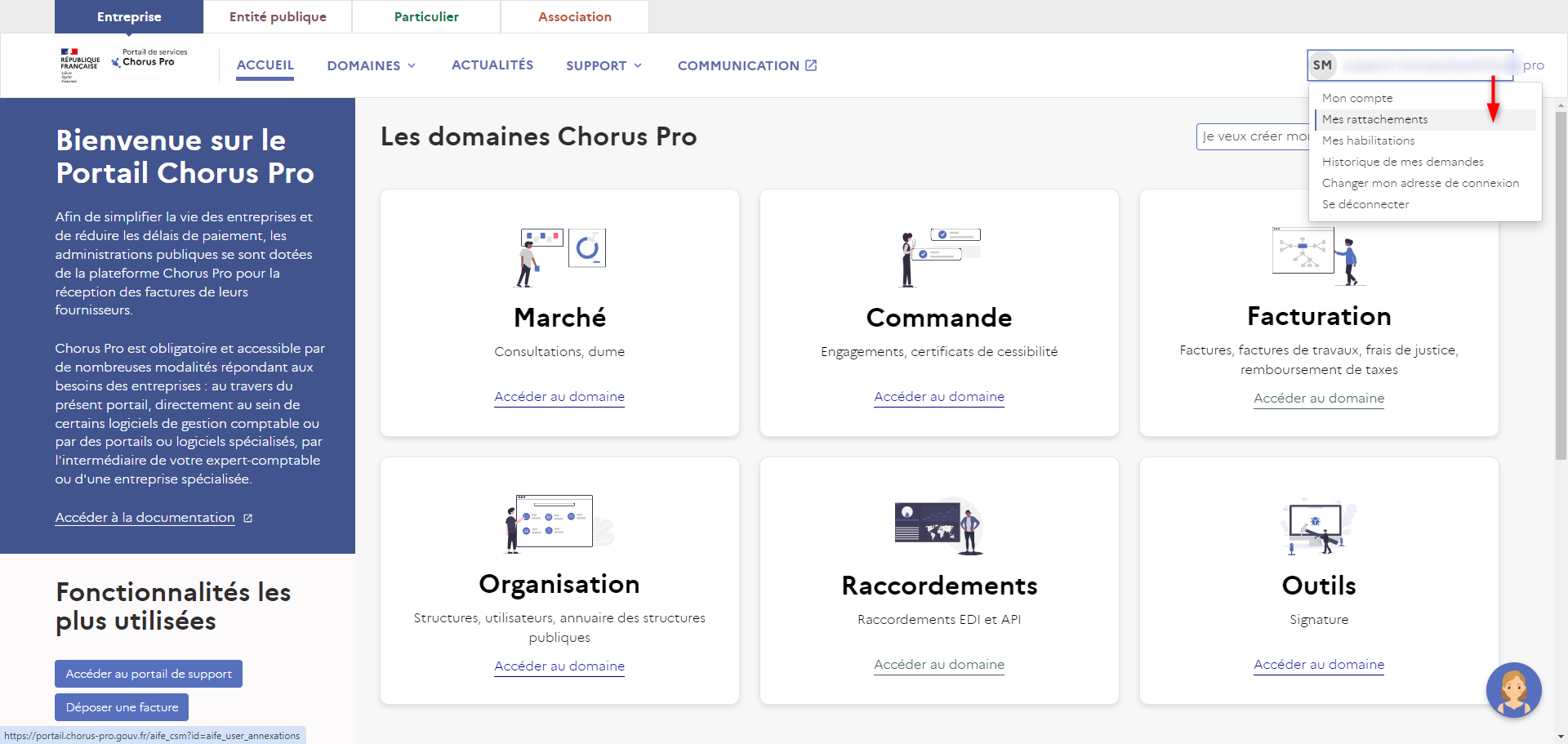Click the République Française Chorus Pro logo
The width and height of the screenshot is (1568, 744).
click(124, 65)
